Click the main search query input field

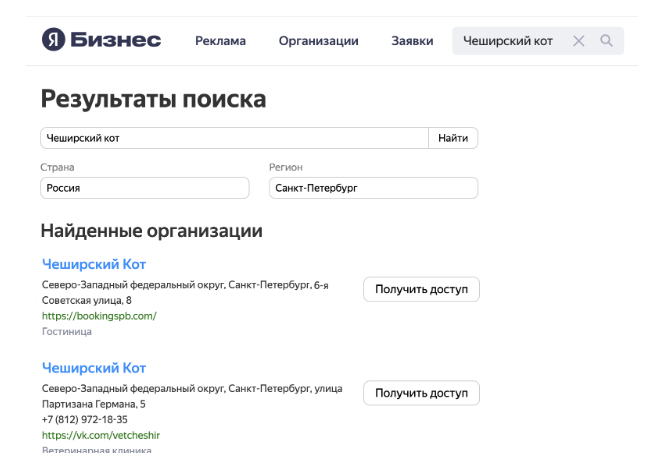click(234, 138)
